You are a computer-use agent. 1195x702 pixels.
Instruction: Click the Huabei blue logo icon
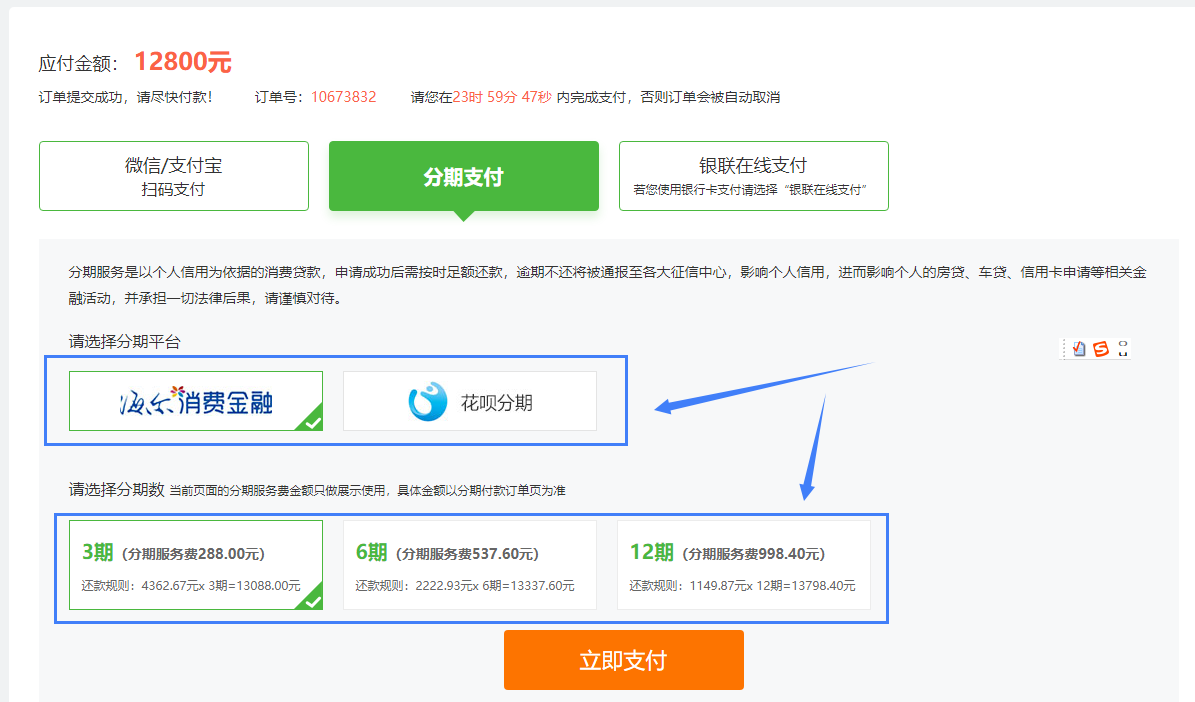pyautogui.click(x=427, y=402)
